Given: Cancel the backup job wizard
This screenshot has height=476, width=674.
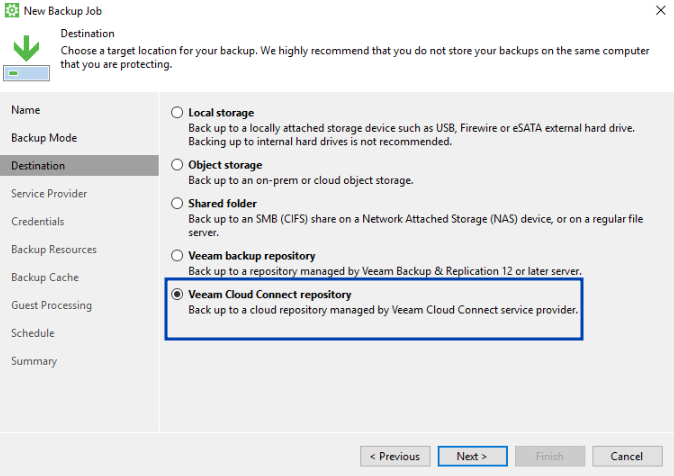Looking at the screenshot, I should pyautogui.click(x=627, y=456).
